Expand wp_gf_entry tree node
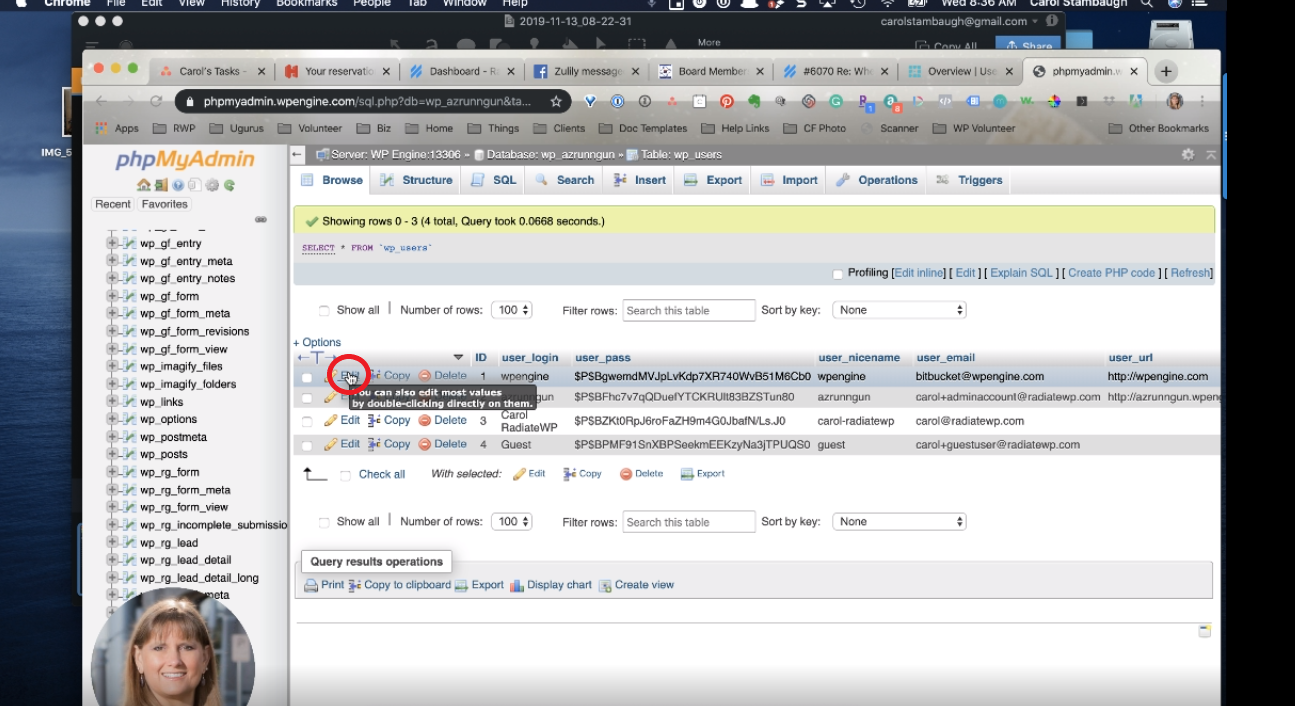1295x706 pixels. coord(113,243)
